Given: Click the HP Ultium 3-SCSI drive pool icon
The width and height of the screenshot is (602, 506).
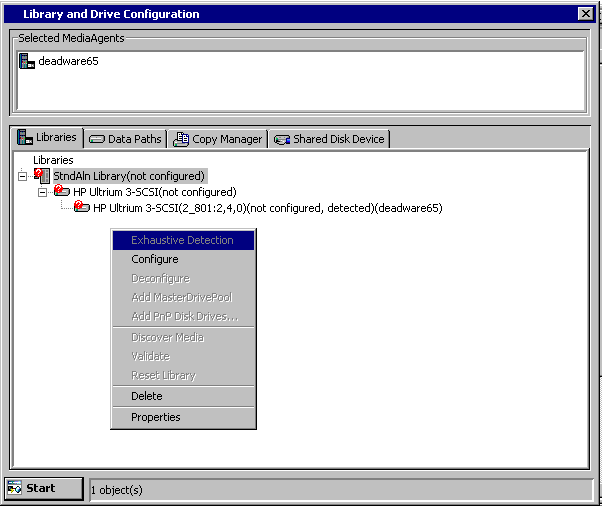Looking at the screenshot, I should tap(62, 192).
